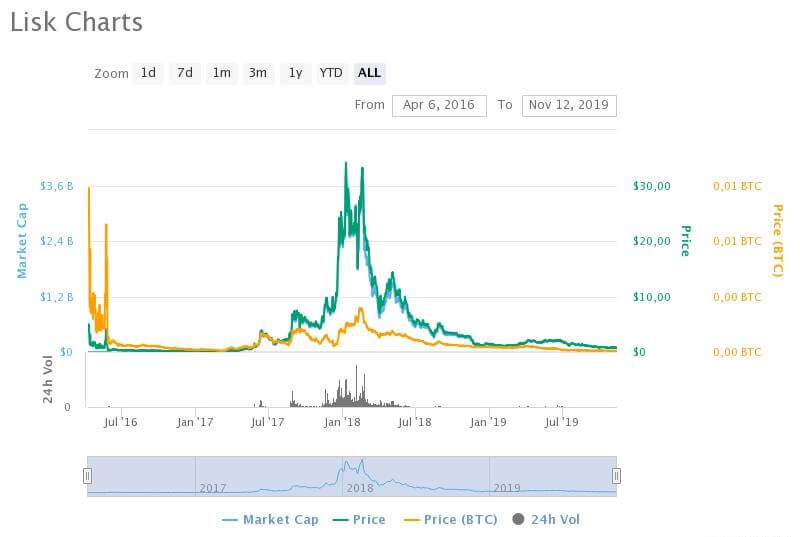Click the Jan '19 x-axis label

pyautogui.click(x=488, y=422)
